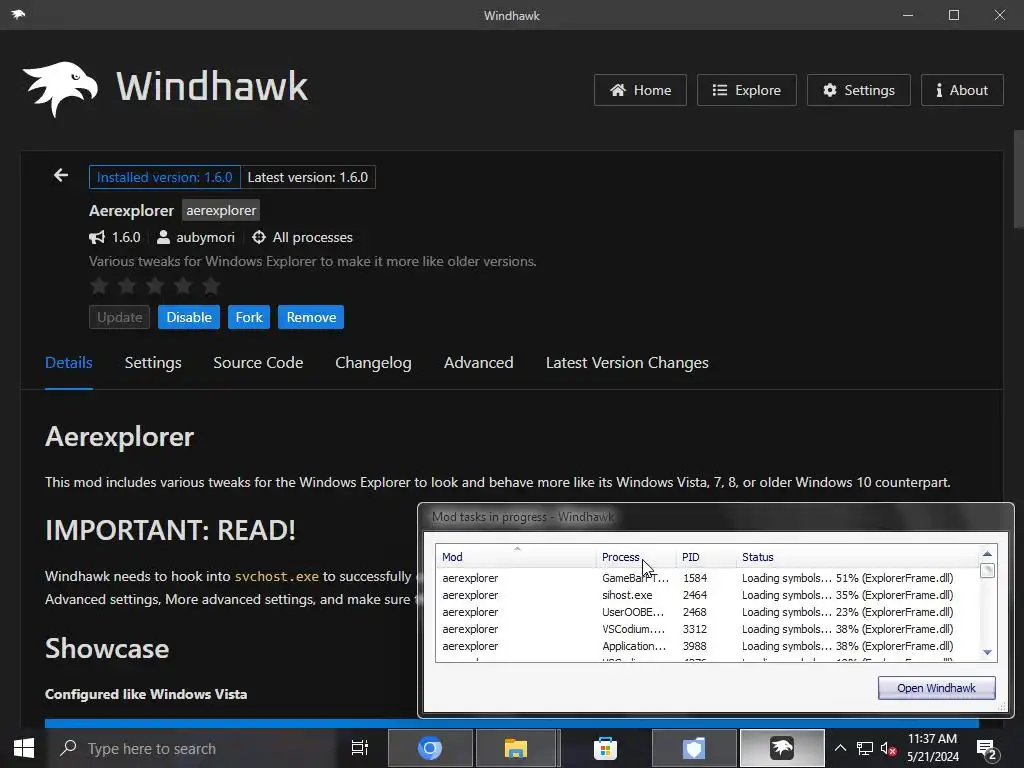Click the aerexplorer mod ID tag
Image resolution: width=1024 pixels, height=768 pixels.
click(x=221, y=210)
